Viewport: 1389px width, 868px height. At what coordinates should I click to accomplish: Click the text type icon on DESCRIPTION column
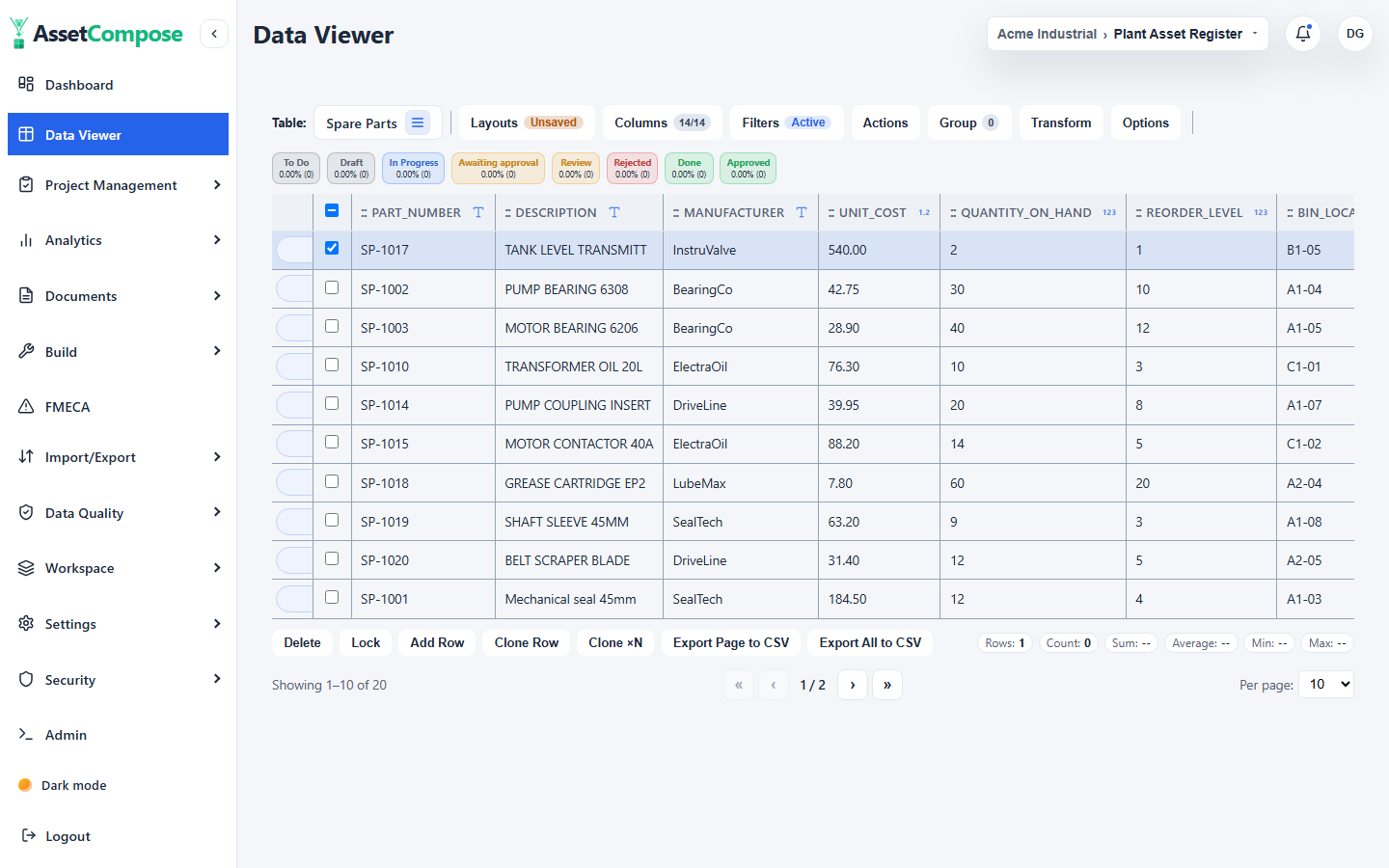(614, 212)
